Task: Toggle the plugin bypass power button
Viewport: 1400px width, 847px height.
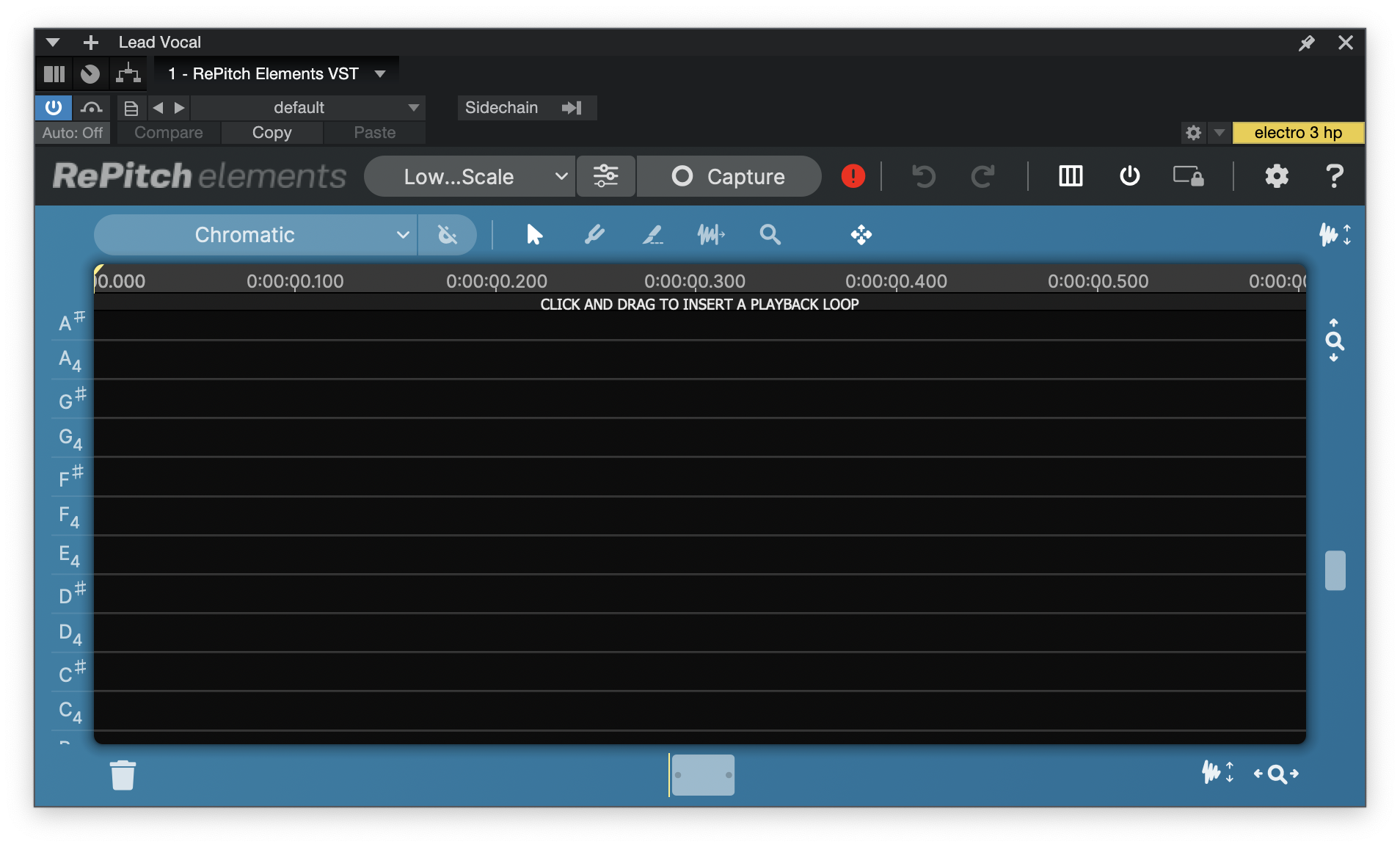Action: click(x=54, y=108)
